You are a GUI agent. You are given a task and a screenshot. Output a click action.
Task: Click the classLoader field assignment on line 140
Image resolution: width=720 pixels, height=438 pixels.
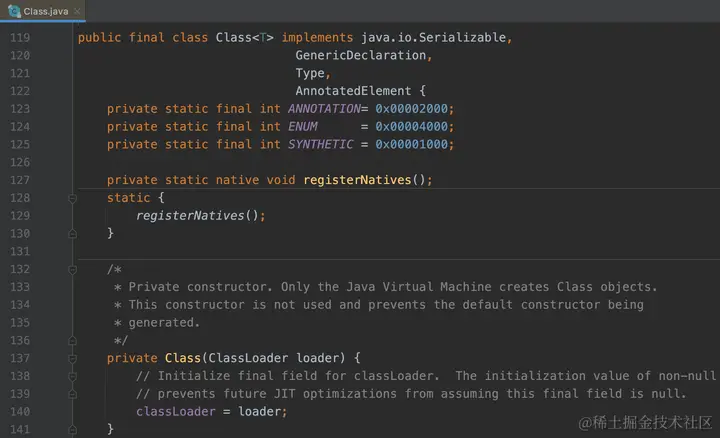point(175,412)
